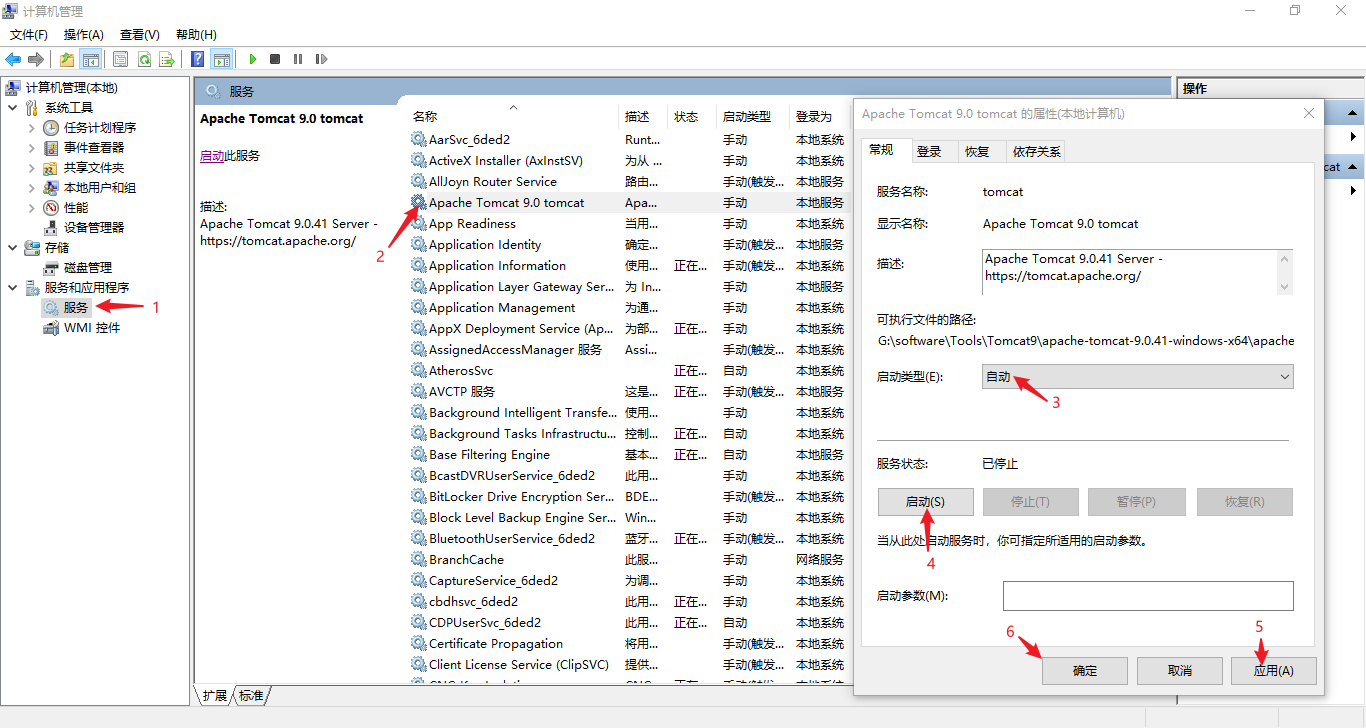Collapse the 服务和应用程序 tree node

pyautogui.click(x=12, y=287)
